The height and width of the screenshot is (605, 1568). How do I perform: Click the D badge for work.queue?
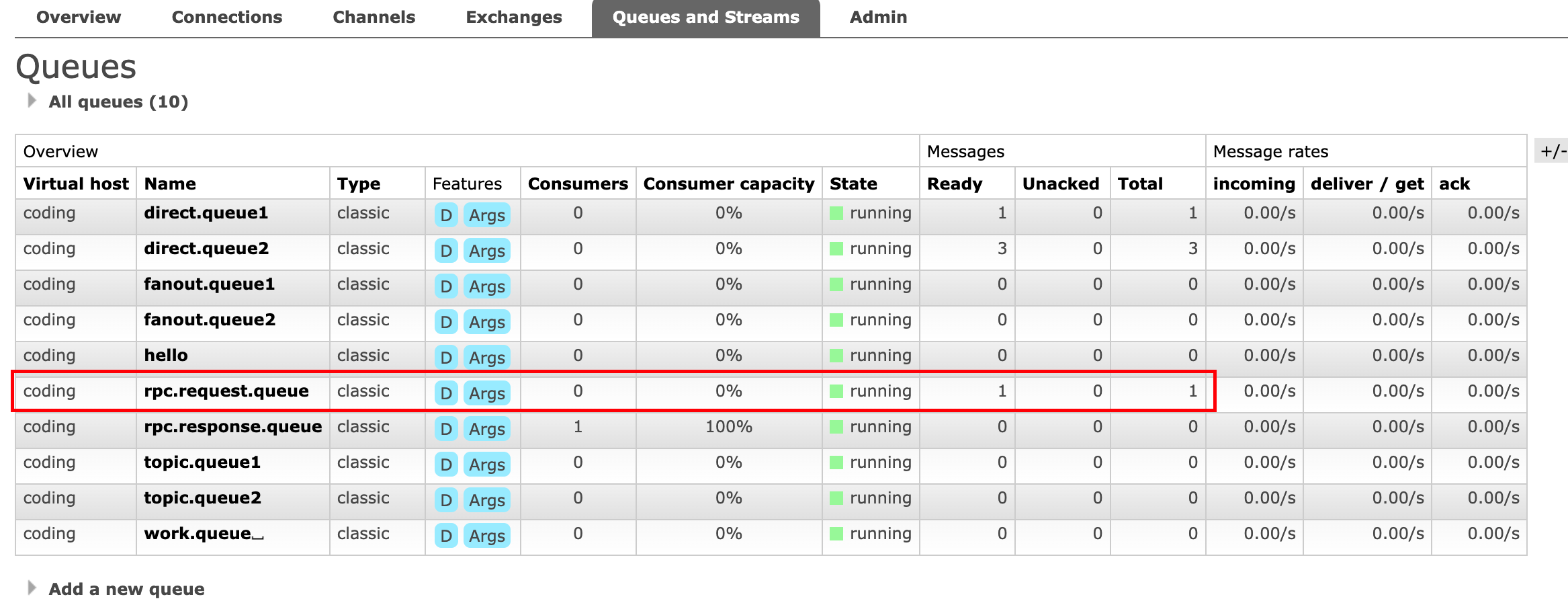[445, 536]
